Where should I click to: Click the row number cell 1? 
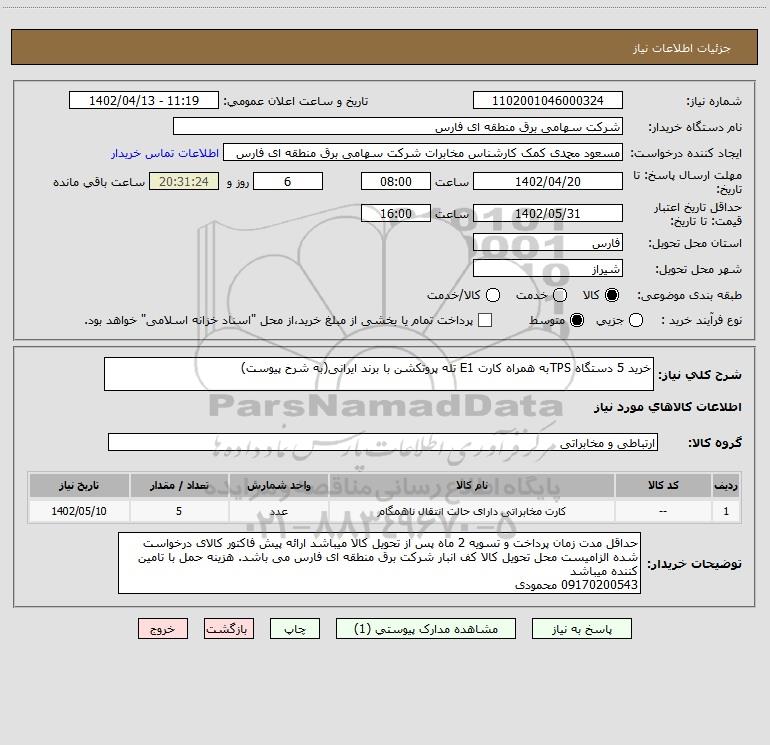tap(726, 511)
